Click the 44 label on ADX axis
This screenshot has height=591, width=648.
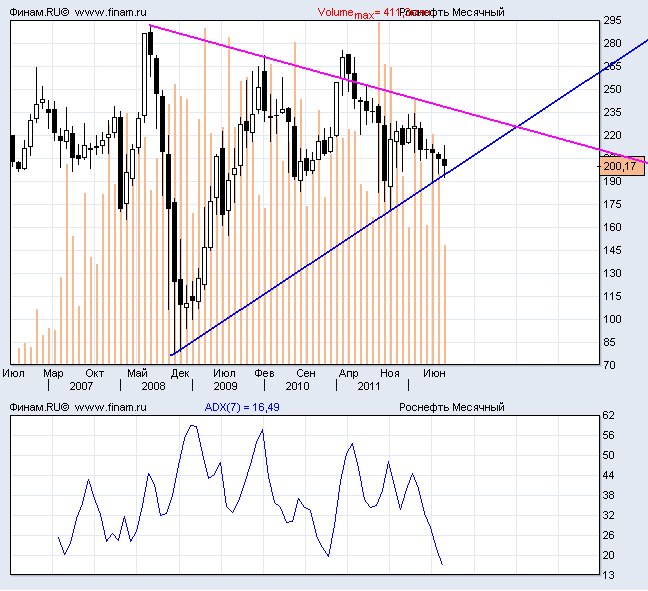click(x=609, y=476)
